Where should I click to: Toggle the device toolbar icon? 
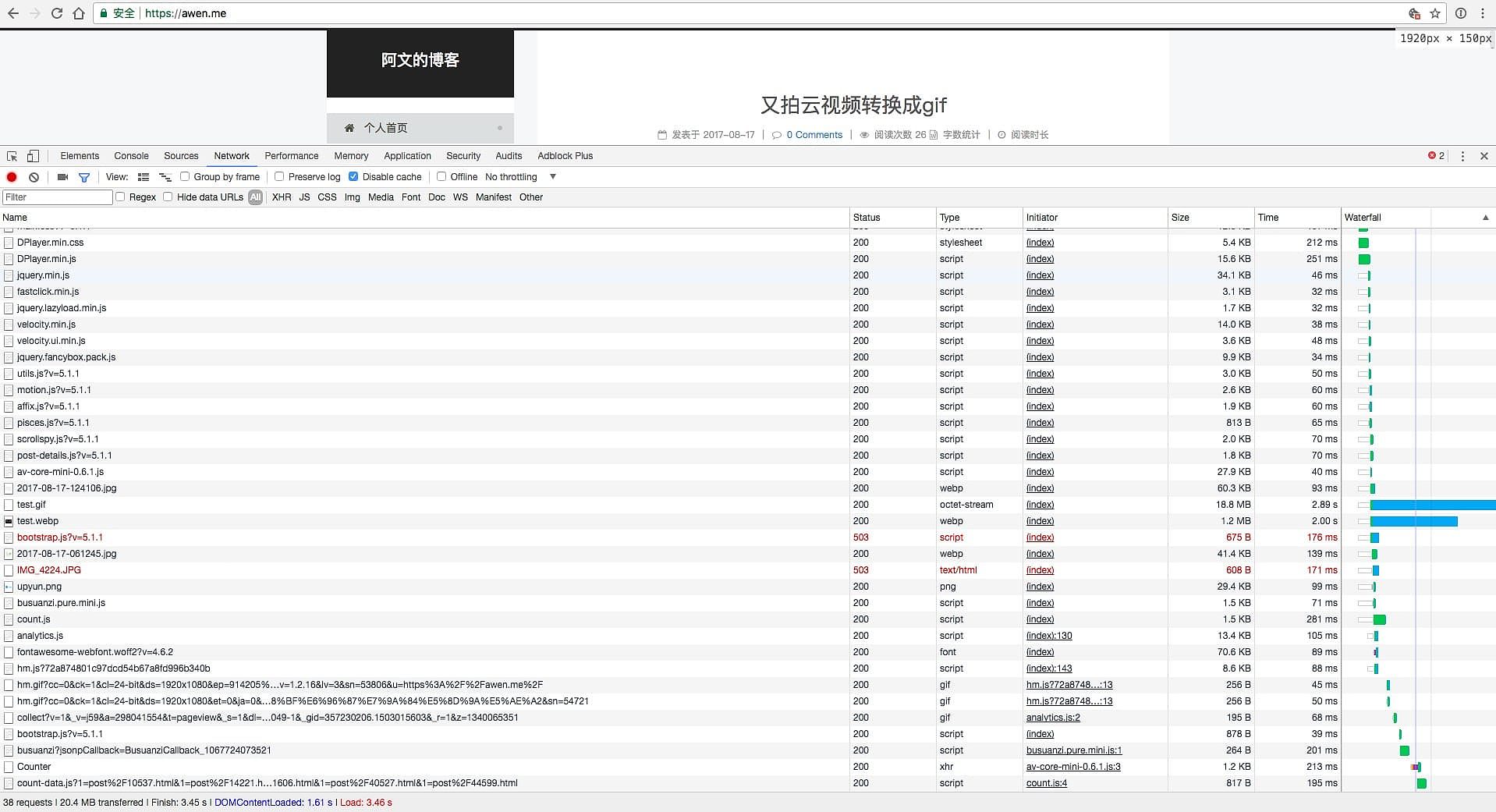[x=33, y=156]
